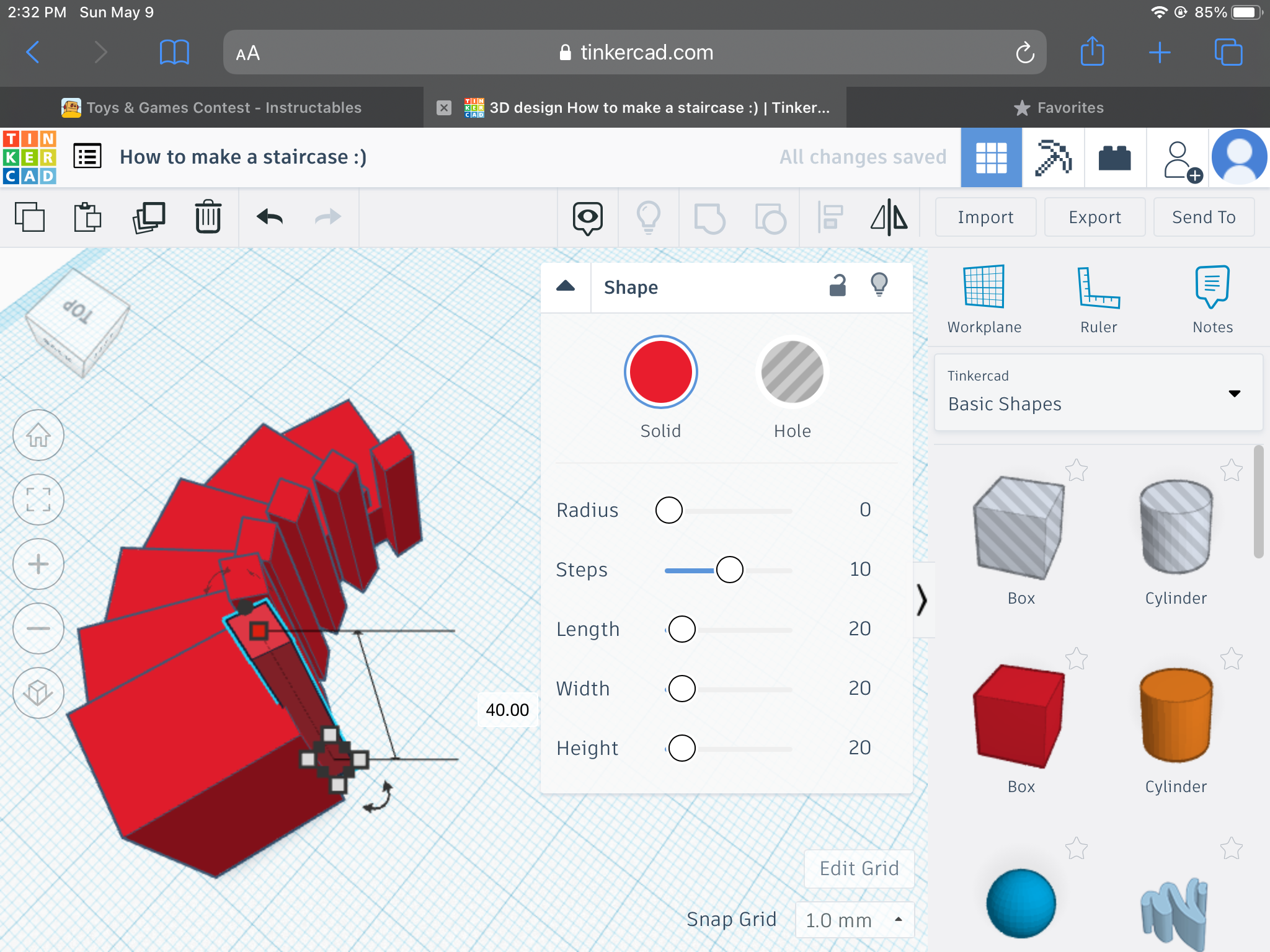Select the Ruler tool
This screenshot has width=1270, height=952.
point(1099,300)
